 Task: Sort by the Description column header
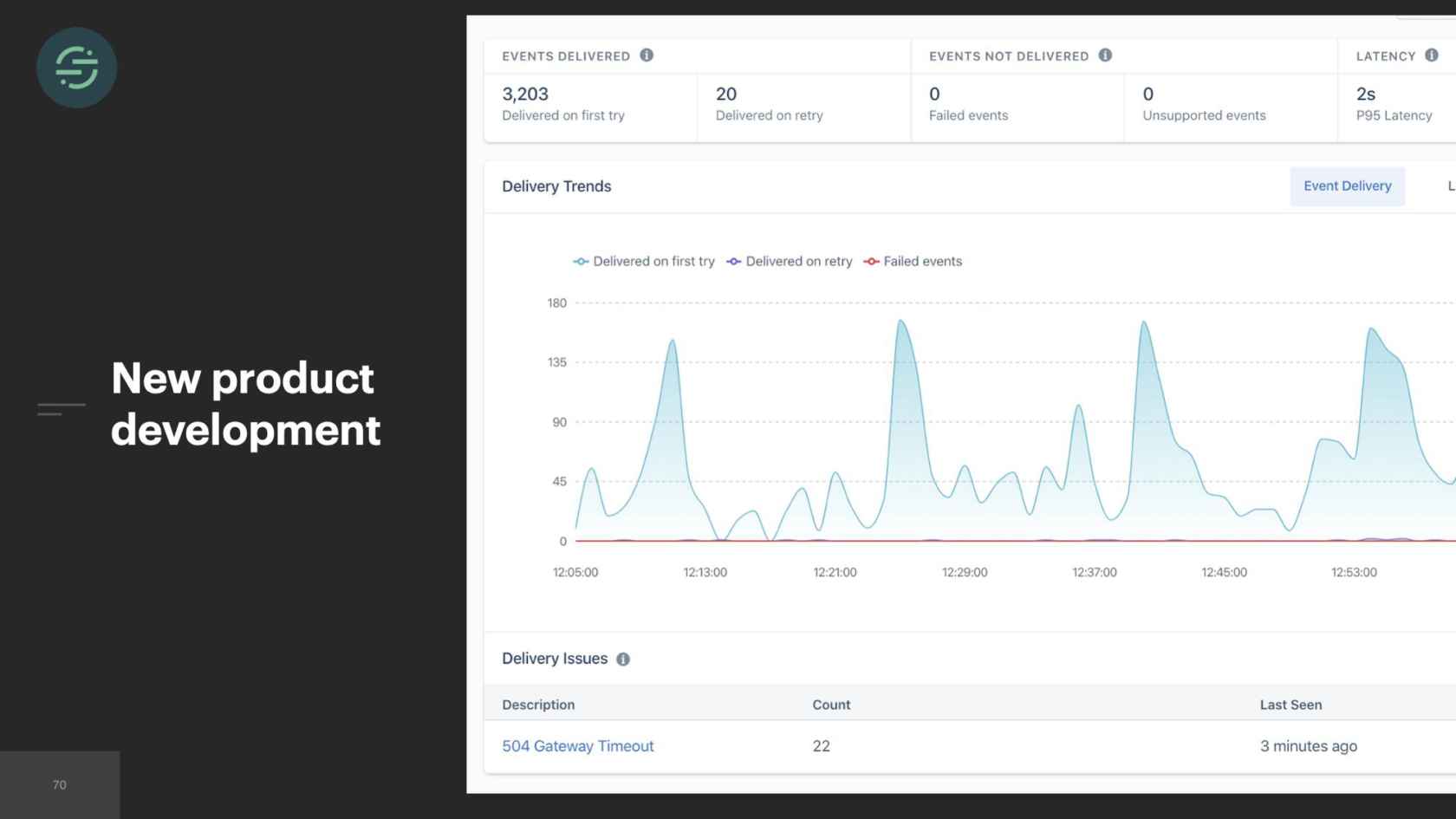(x=538, y=705)
